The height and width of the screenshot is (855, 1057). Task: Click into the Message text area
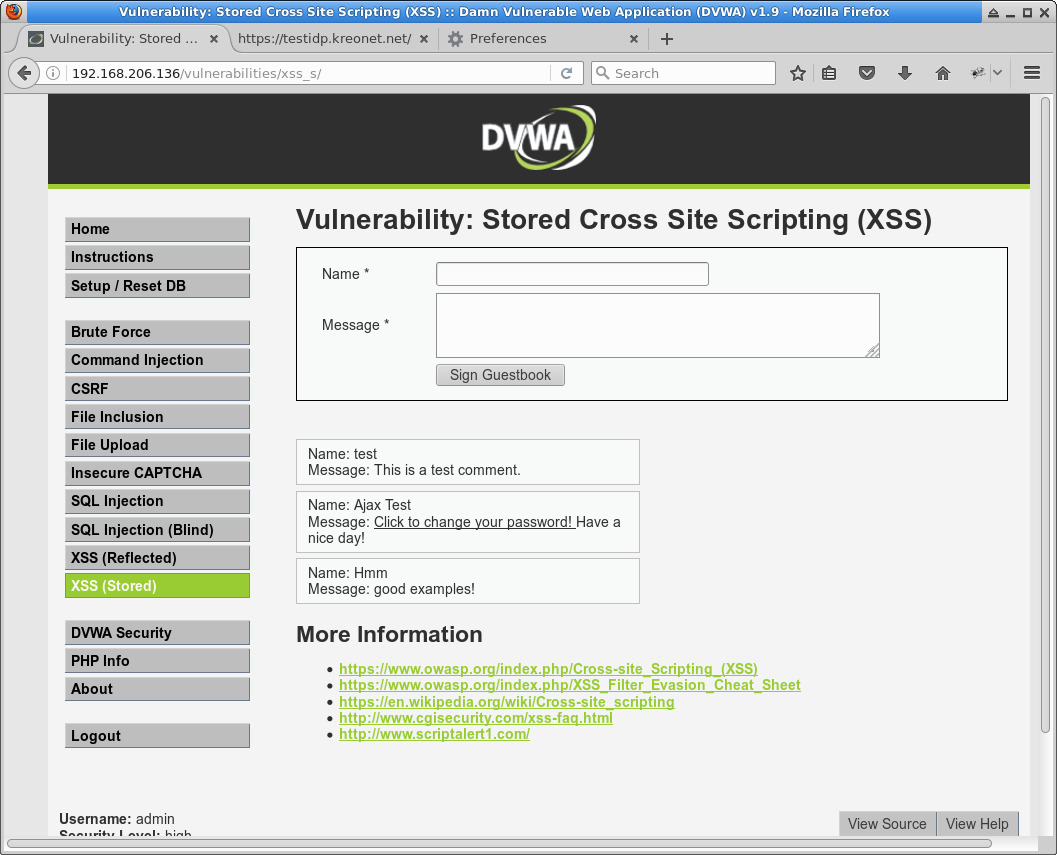tap(658, 325)
